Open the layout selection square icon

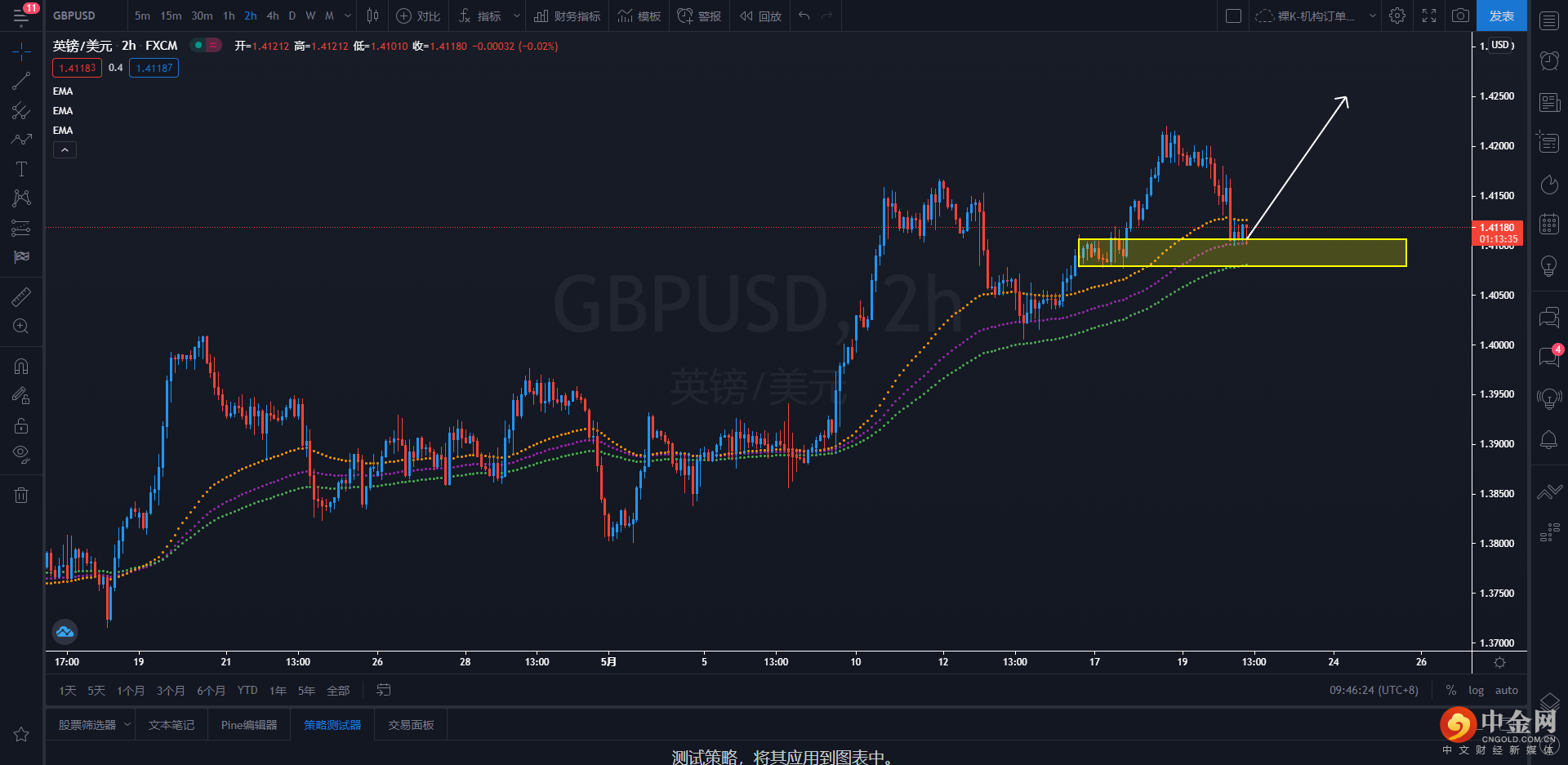click(x=1234, y=16)
